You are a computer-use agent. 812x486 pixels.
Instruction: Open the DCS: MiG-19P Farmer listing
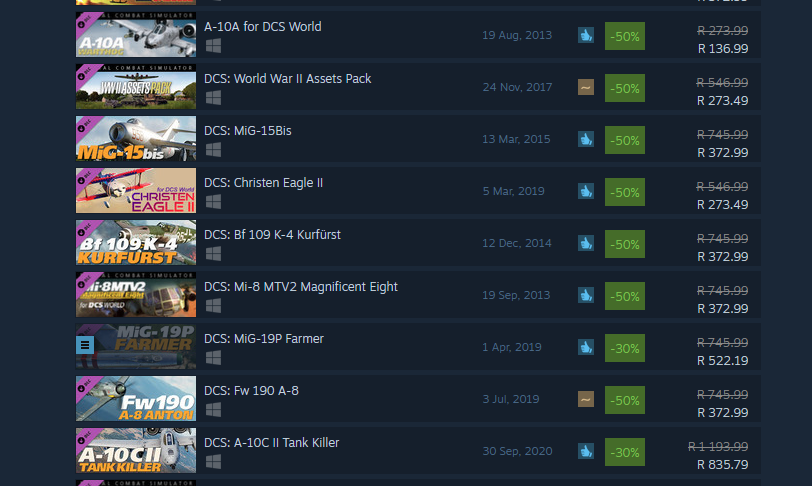coord(264,339)
